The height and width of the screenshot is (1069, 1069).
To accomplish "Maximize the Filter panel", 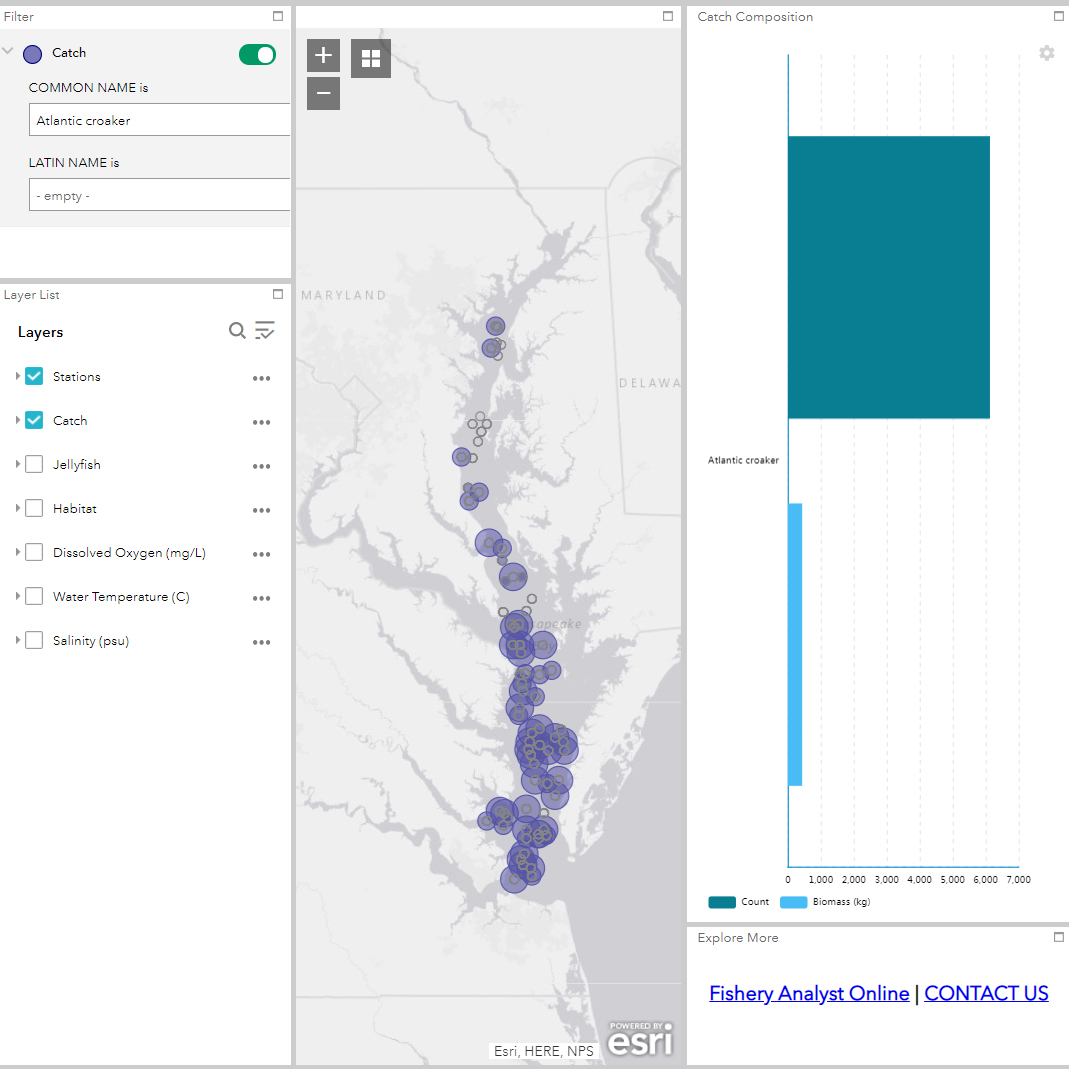I will pos(279,17).
